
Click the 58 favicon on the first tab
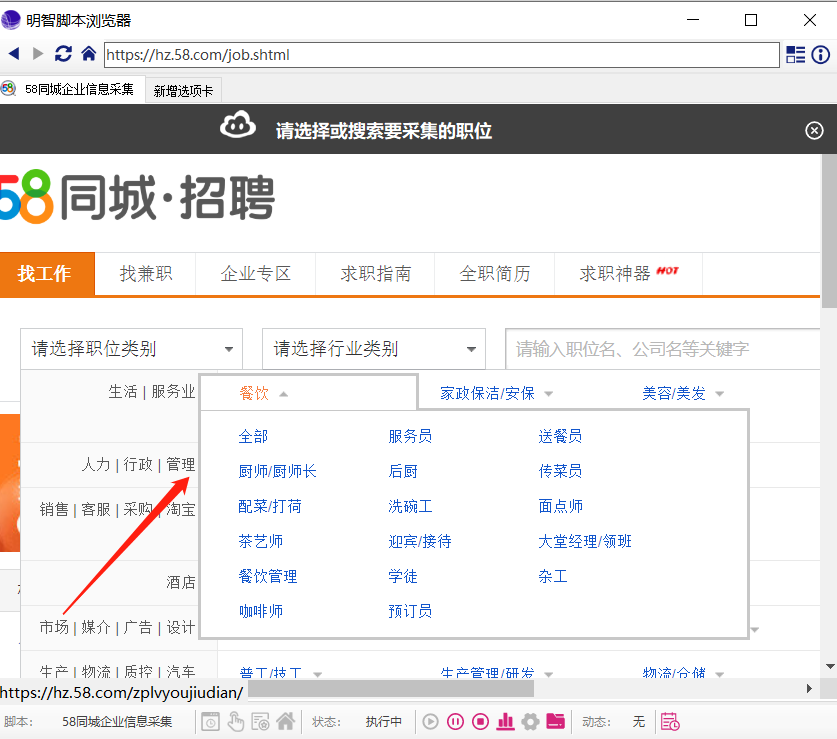click(9, 89)
